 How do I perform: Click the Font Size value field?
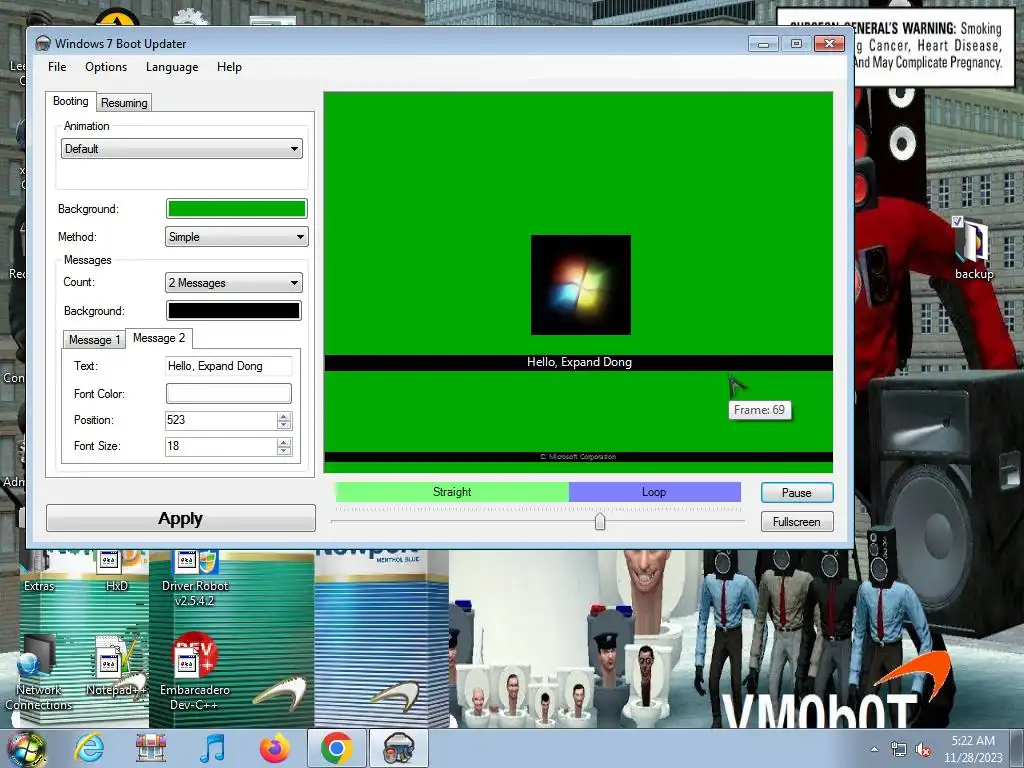tap(221, 446)
